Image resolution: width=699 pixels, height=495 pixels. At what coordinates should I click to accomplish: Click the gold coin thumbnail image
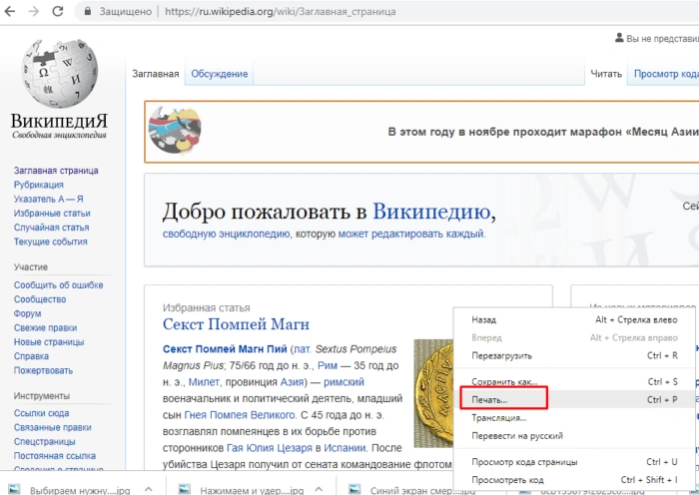coord(433,393)
